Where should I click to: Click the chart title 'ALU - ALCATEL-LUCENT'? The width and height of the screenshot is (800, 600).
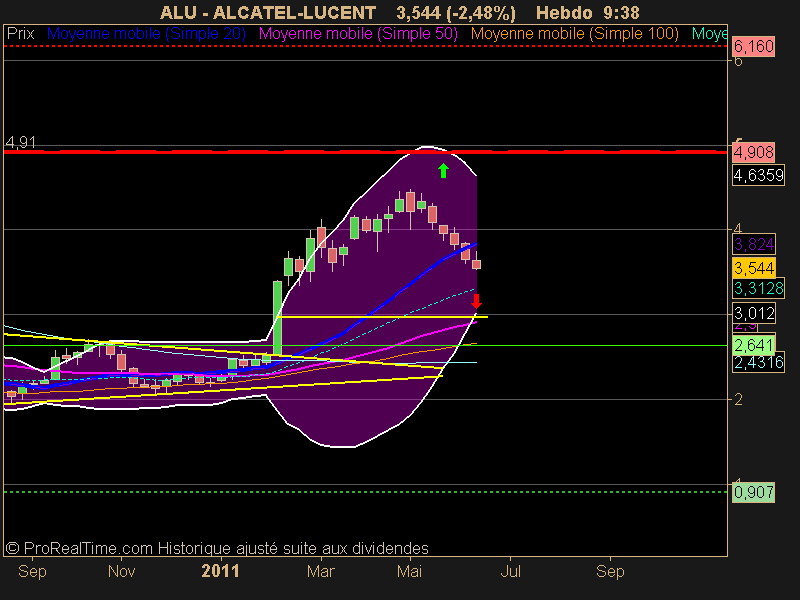[x=268, y=13]
